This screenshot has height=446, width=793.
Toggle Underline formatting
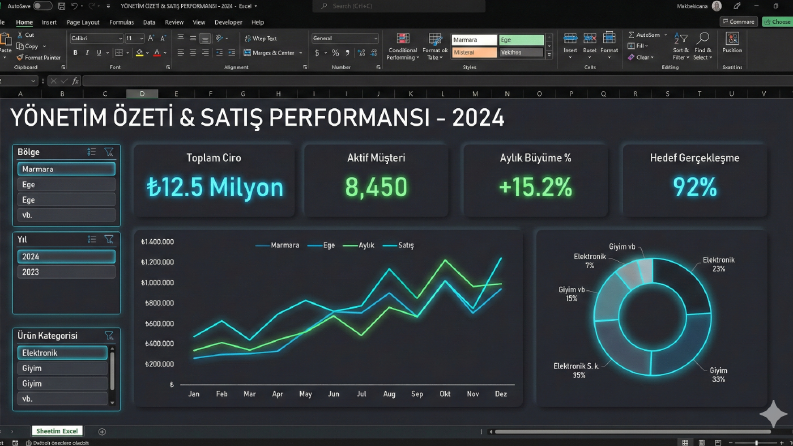click(99, 53)
